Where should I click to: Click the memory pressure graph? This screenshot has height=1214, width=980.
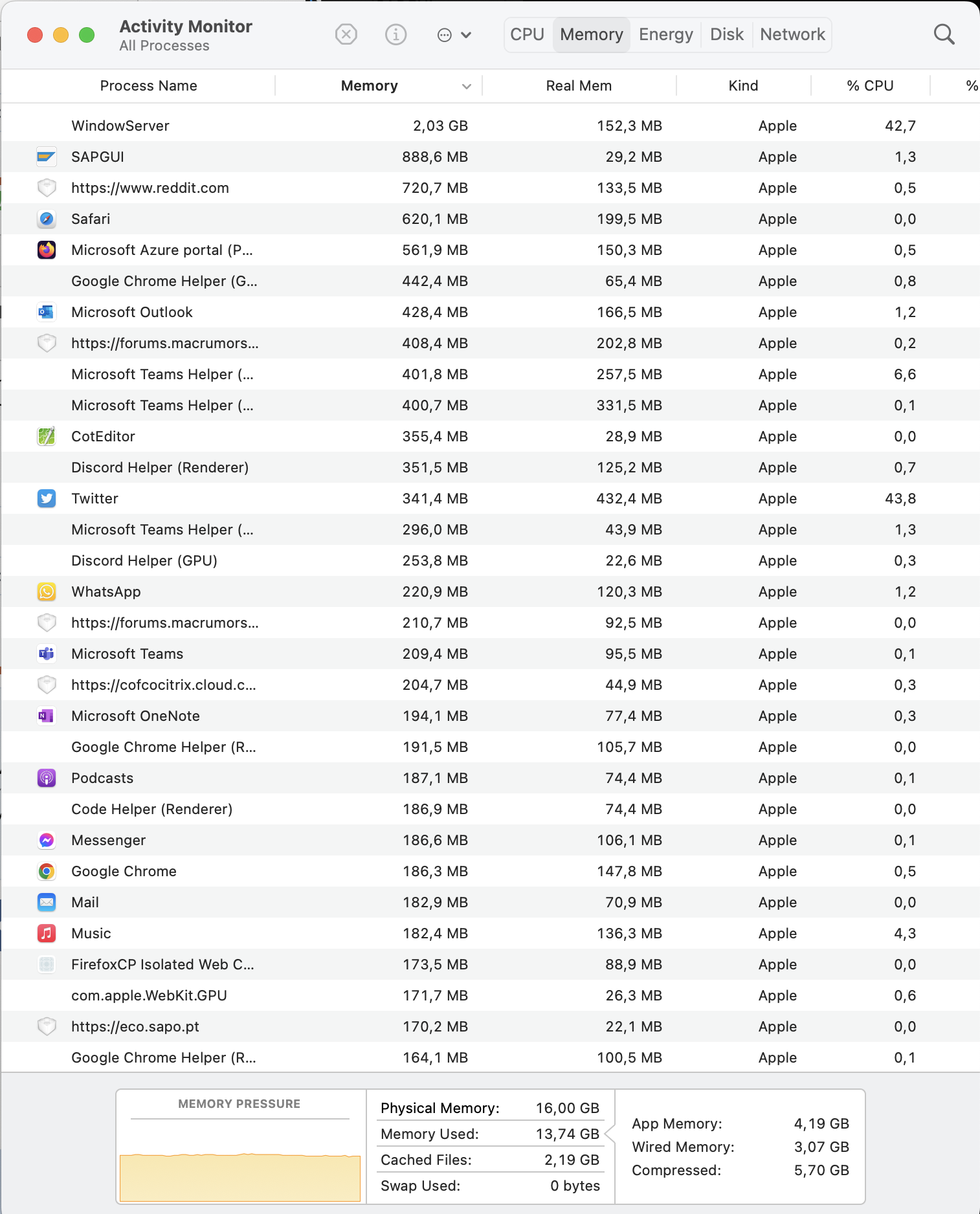(x=239, y=1176)
